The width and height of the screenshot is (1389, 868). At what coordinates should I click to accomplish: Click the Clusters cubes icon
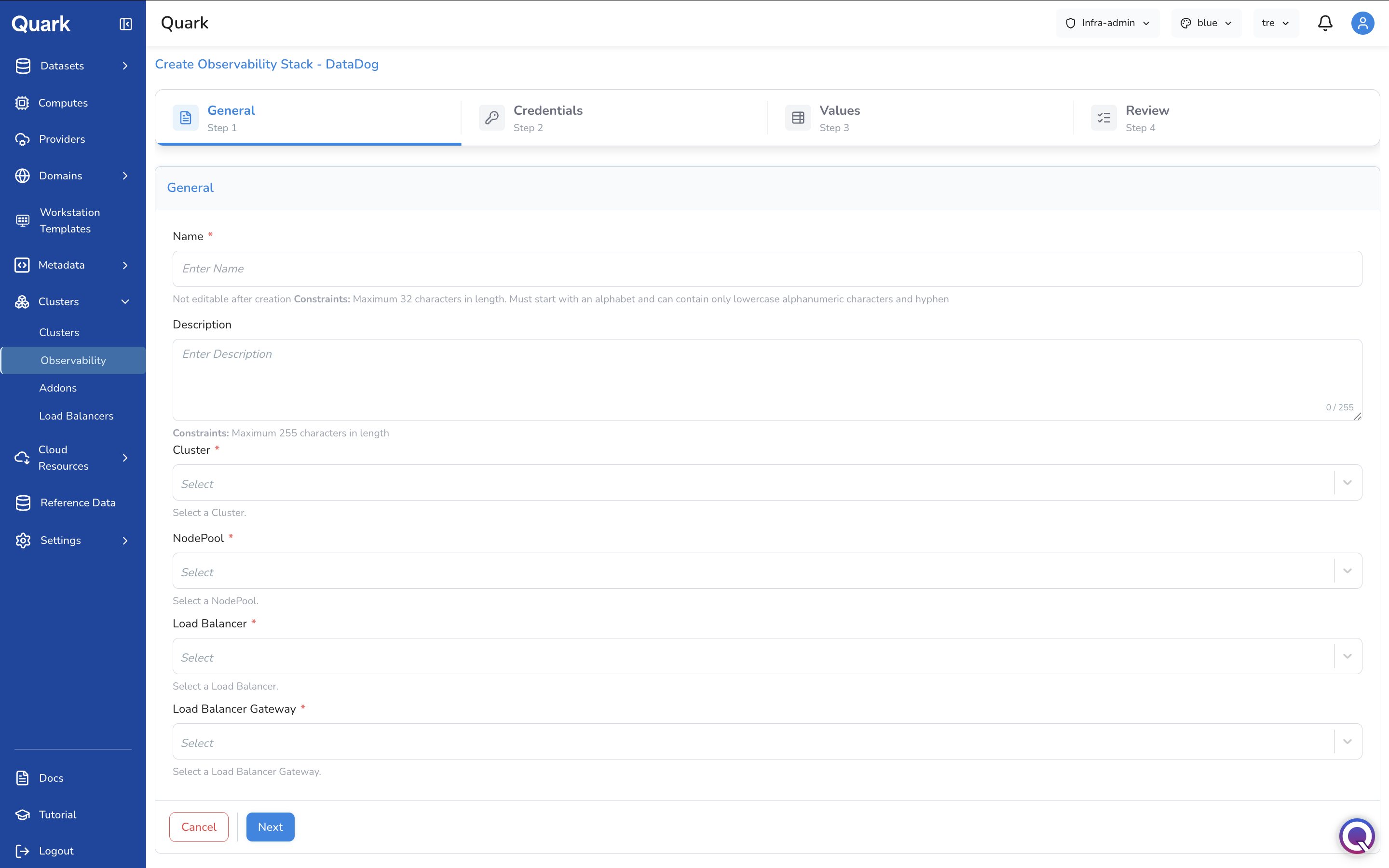22,302
